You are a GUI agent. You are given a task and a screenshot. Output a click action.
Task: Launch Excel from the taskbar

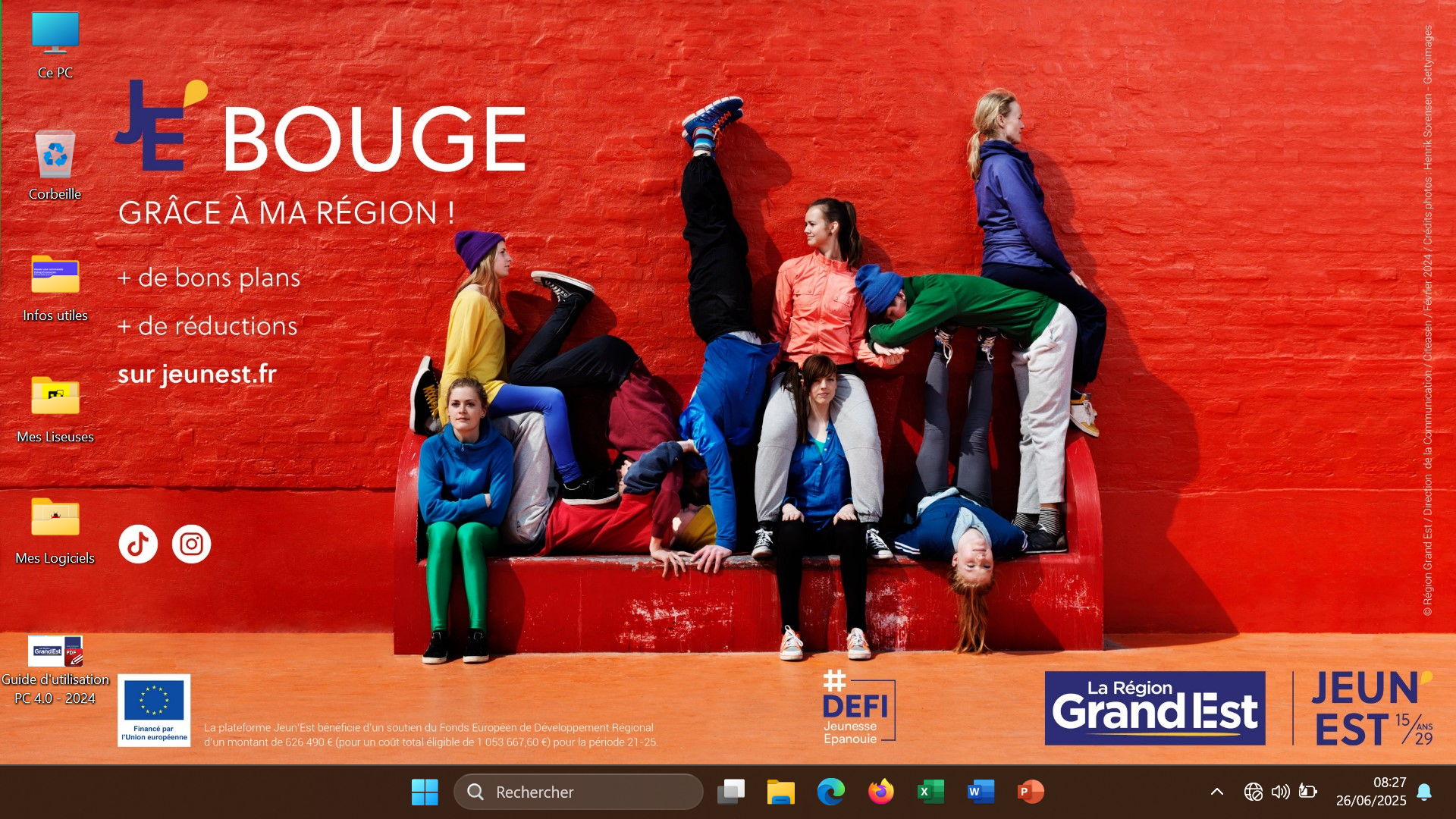point(930,792)
